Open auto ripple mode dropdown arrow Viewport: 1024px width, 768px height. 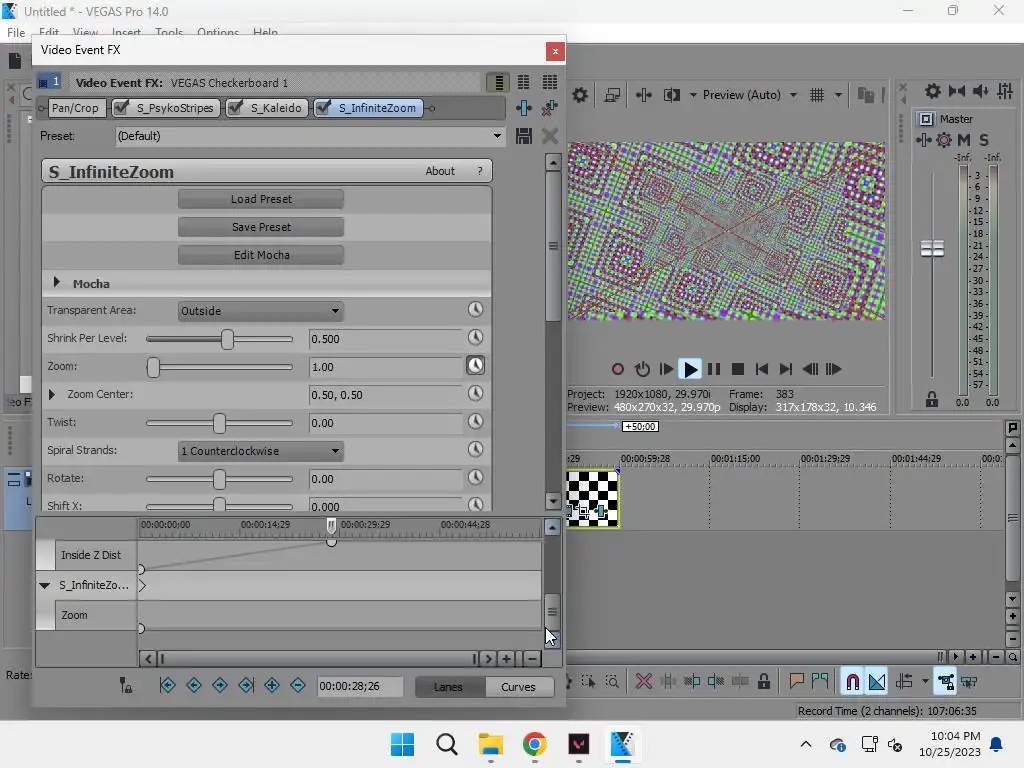click(x=925, y=682)
